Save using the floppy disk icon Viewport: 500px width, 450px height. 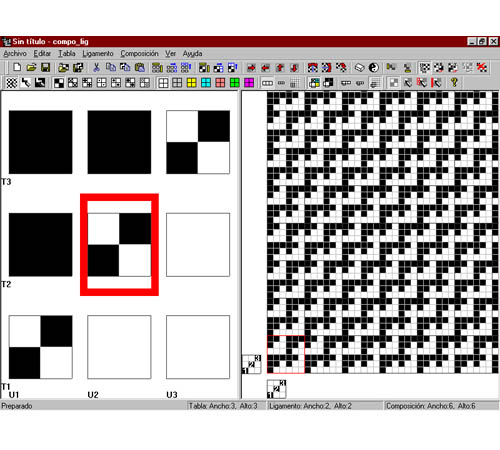pos(45,67)
